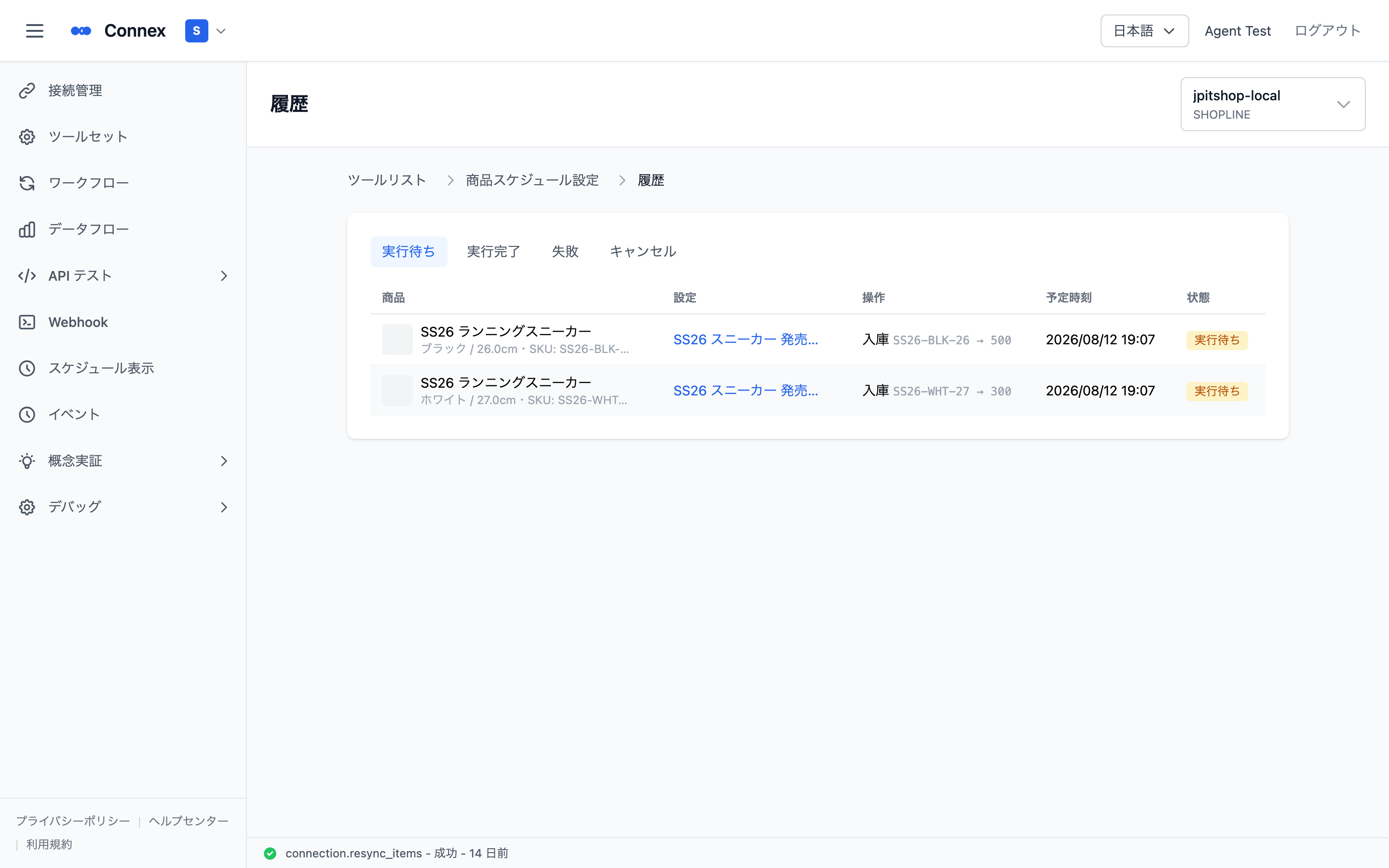
Task: Open the 日本語 language dropdown
Action: [x=1144, y=31]
